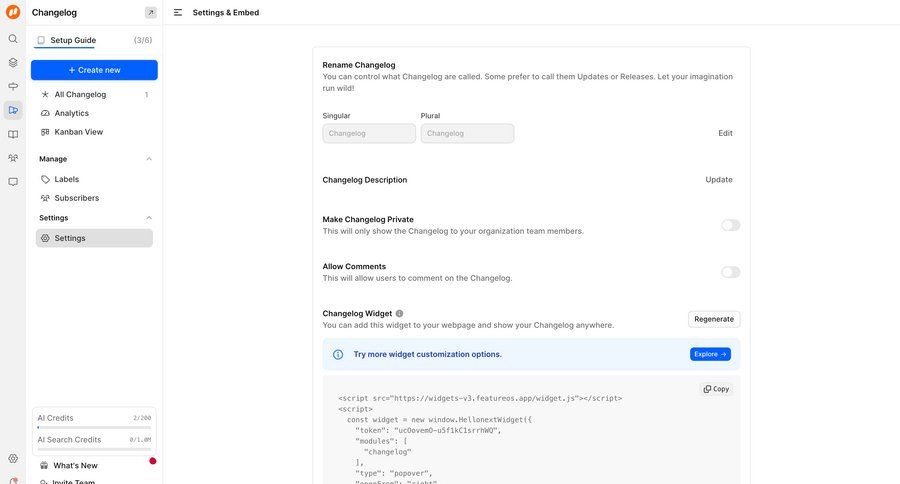Select Settings in the sidebar
The height and width of the screenshot is (484, 900).
click(x=94, y=238)
